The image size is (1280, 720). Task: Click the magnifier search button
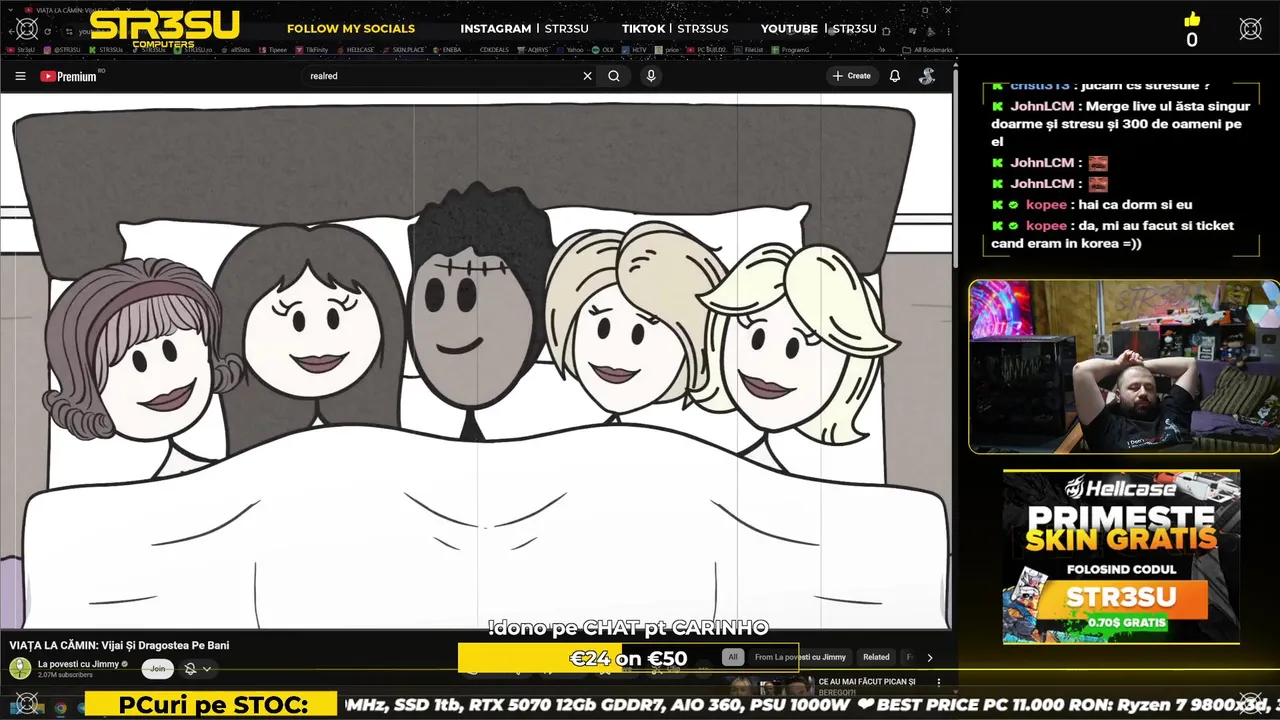click(x=614, y=76)
